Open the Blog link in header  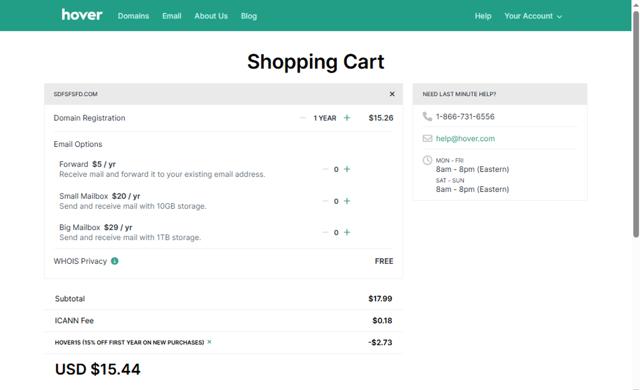249,16
